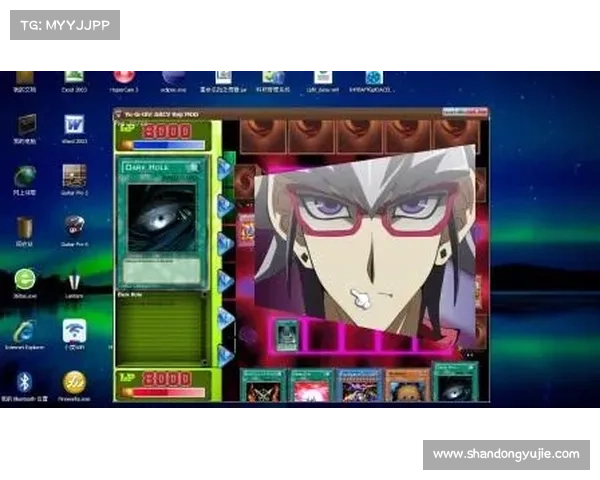Open the Word 2003 desktop shortcut
This screenshot has height=480, width=600.
pos(74,129)
